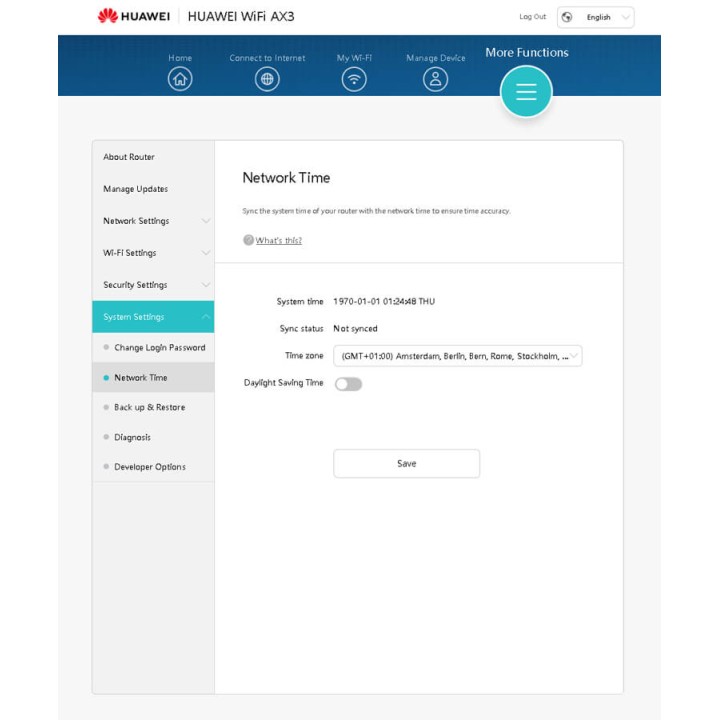Open Back up & Restore page
This screenshot has height=720, width=720.
pyautogui.click(x=153, y=407)
